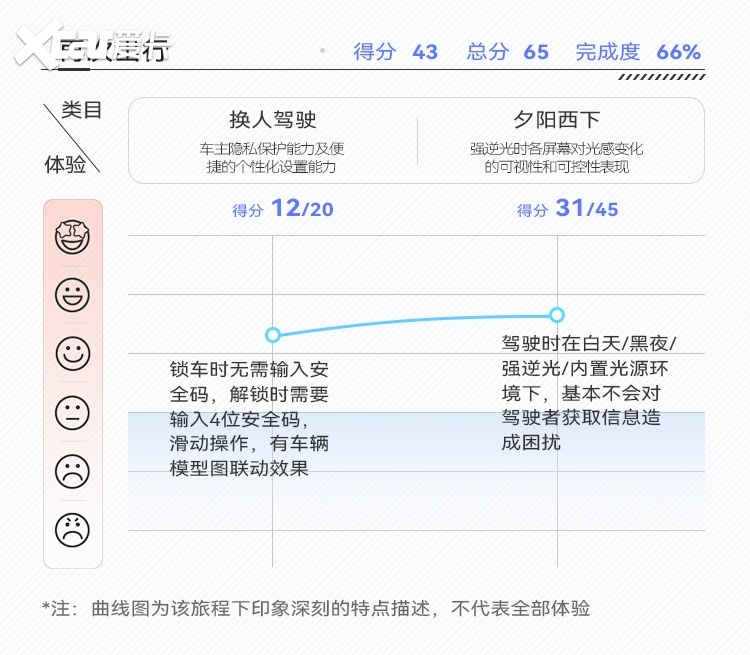Viewport: 750px width, 655px height.
Task: Click the 总分 65 total label
Action: 507,52
